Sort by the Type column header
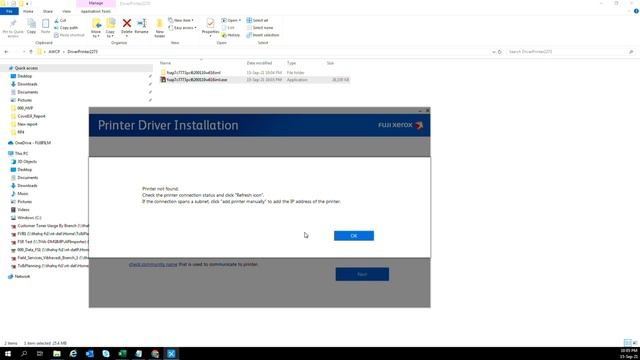Viewport: 640px width, 360px height. [x=291, y=63]
